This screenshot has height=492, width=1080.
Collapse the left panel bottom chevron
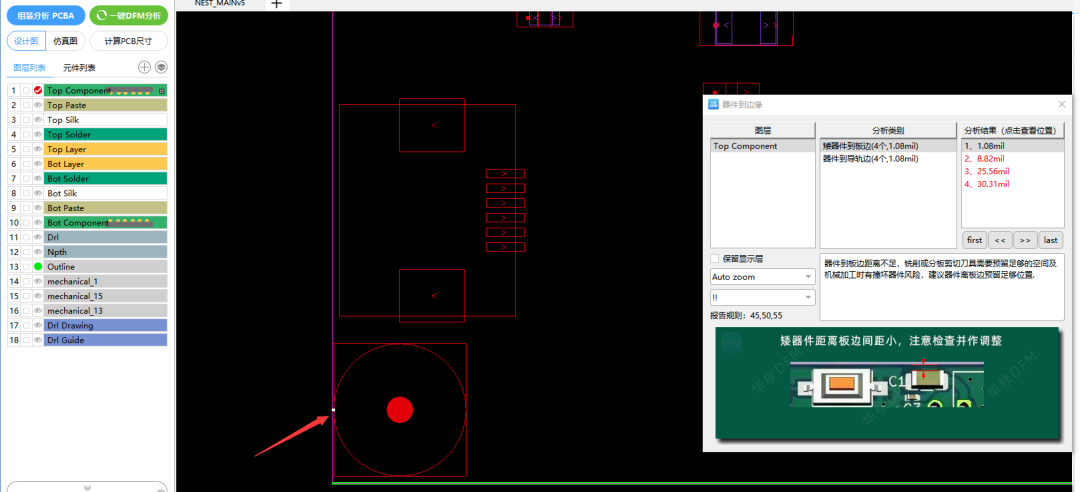point(87,488)
